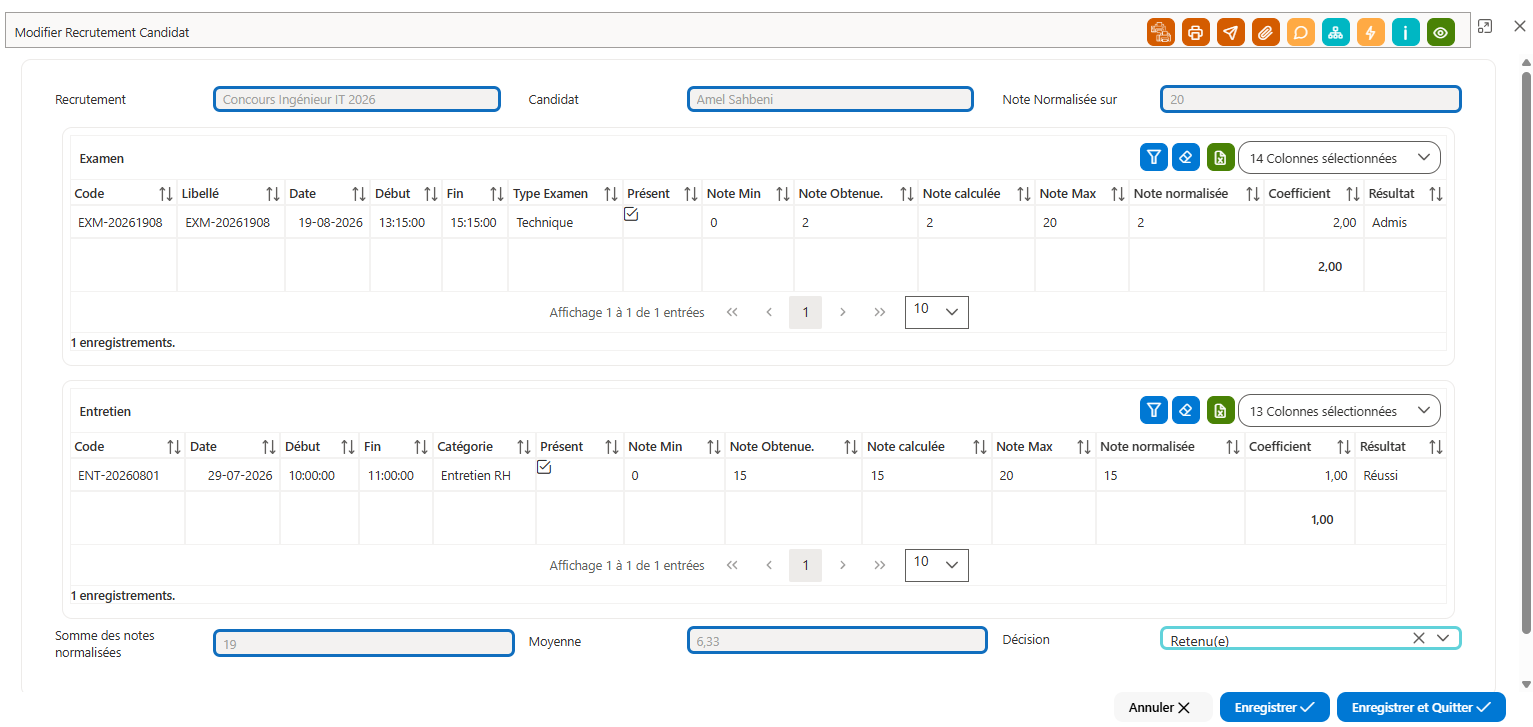Open the 13 Colonnes sélectionnées dropdown

[x=1339, y=411]
